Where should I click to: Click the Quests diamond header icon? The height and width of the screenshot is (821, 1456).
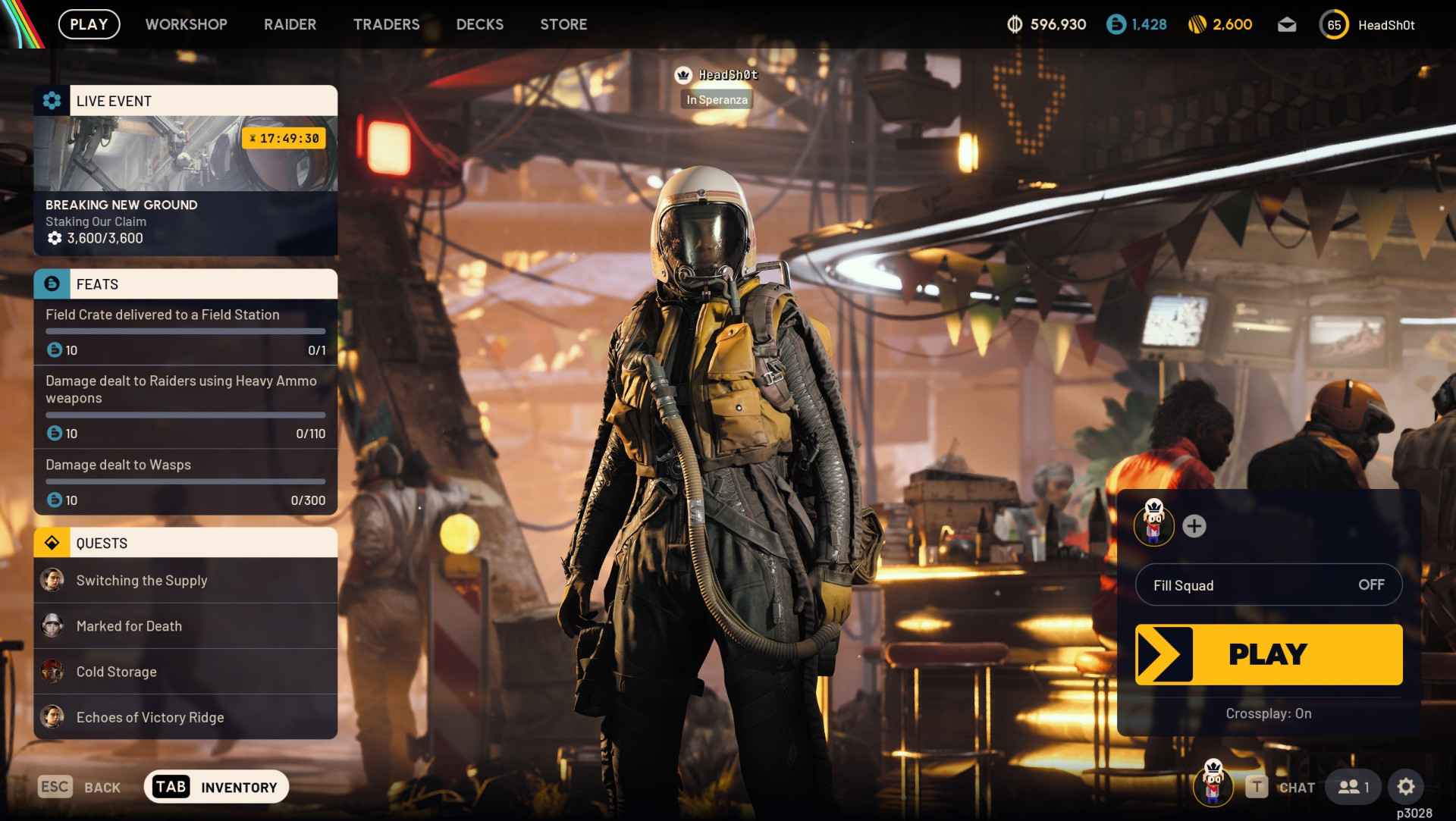(x=52, y=543)
